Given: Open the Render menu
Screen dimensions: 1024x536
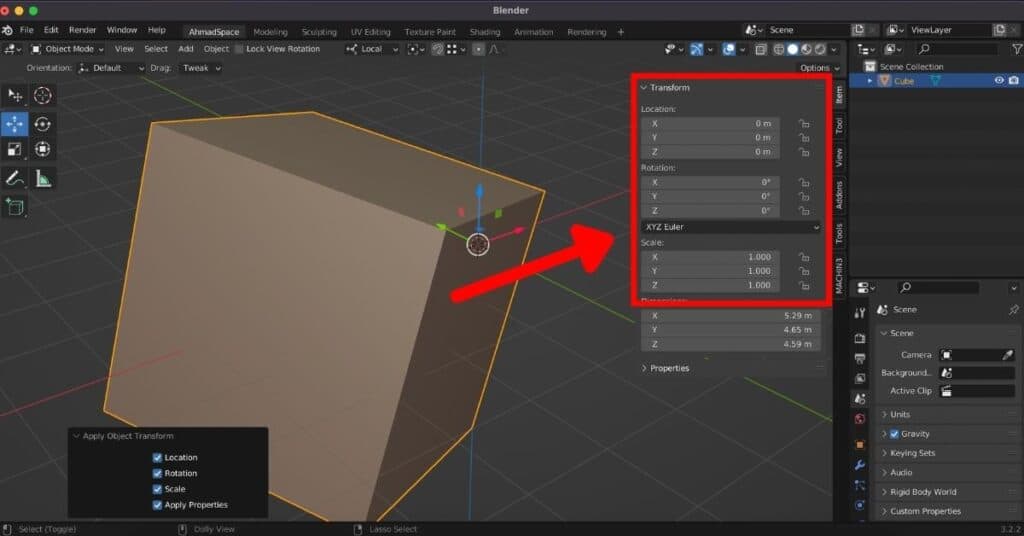Looking at the screenshot, I should click(x=82, y=31).
